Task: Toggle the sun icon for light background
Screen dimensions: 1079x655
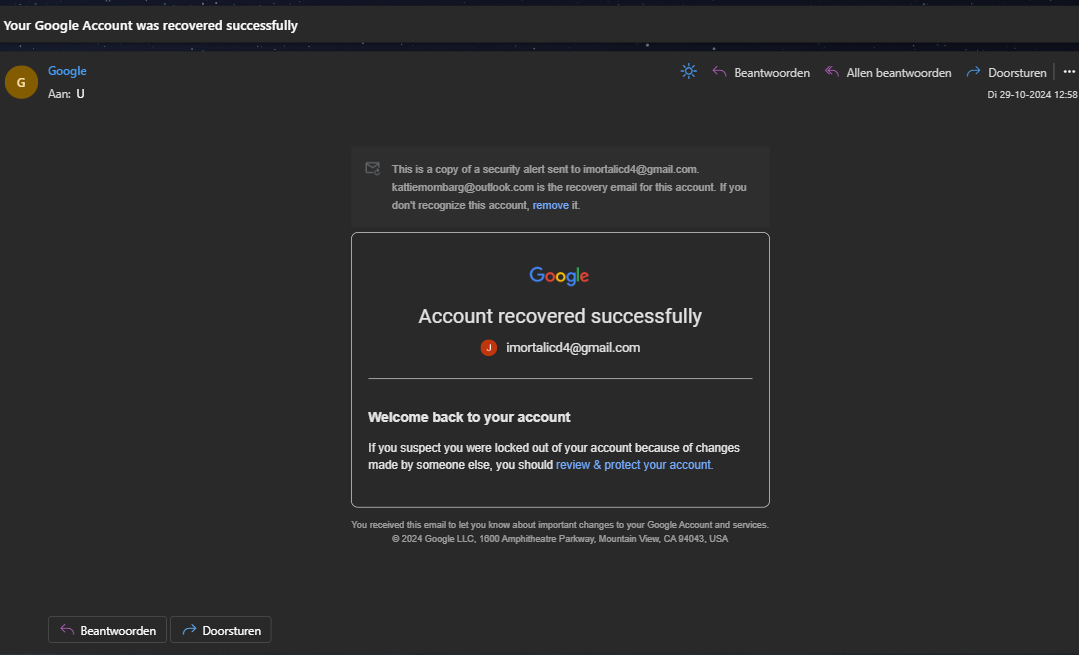Action: (x=688, y=72)
